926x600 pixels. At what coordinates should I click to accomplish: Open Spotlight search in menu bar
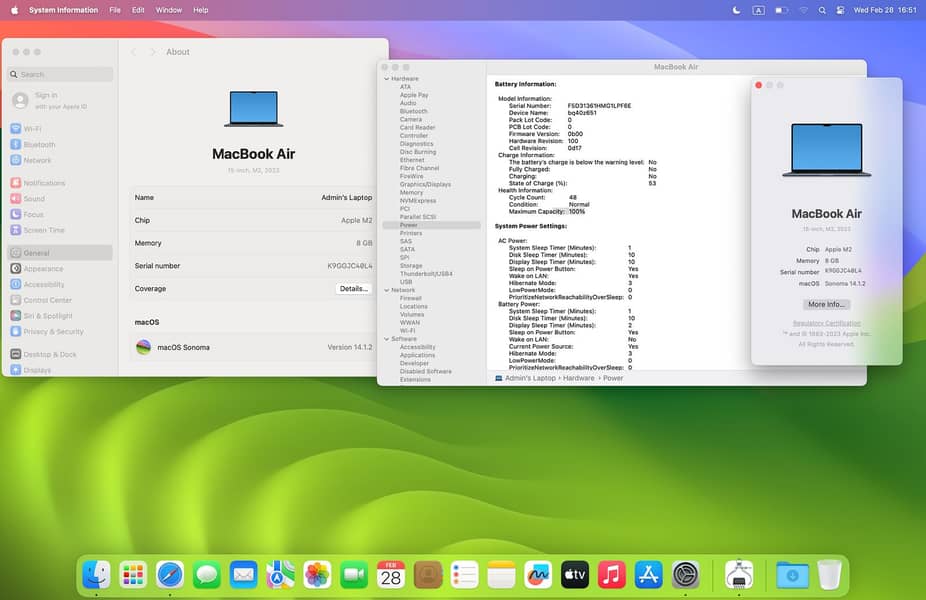[x=823, y=10]
